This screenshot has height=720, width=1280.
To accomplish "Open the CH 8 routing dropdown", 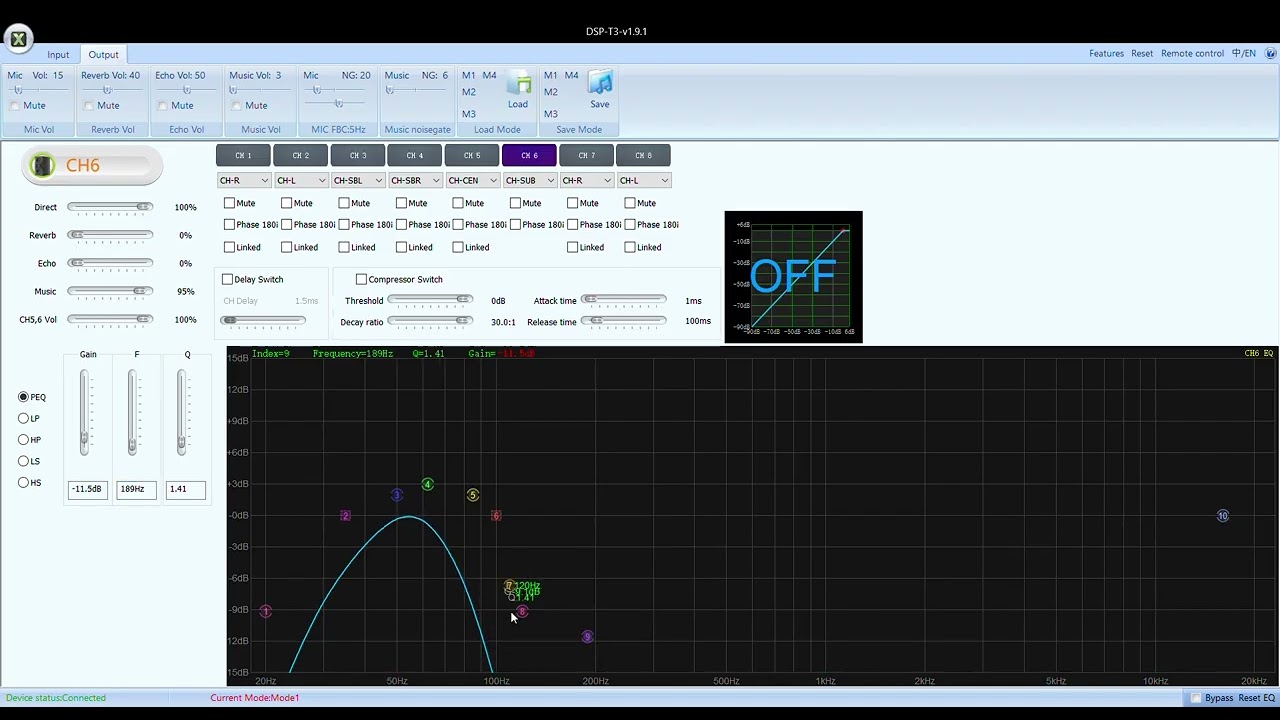I will point(643,180).
